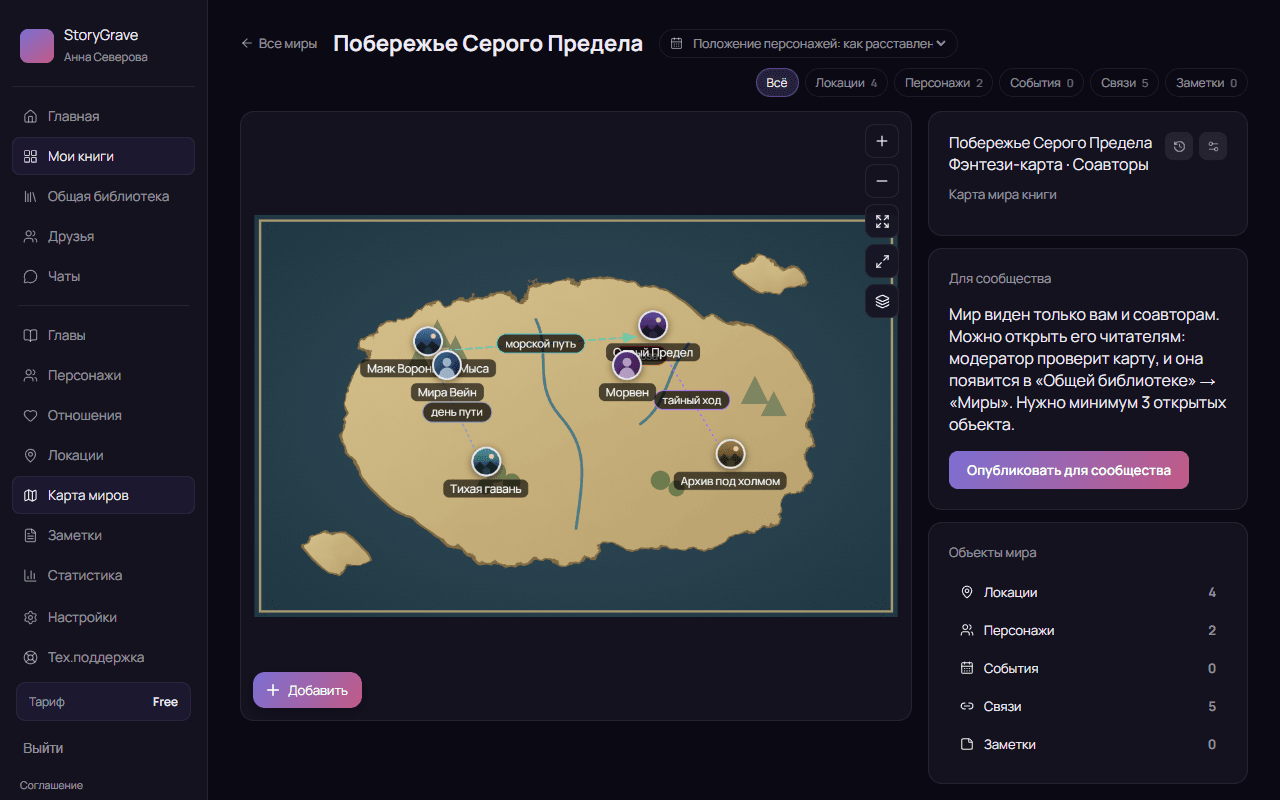Filter by Связи 5 tab
This screenshot has height=800, width=1280.
pyautogui.click(x=1125, y=83)
